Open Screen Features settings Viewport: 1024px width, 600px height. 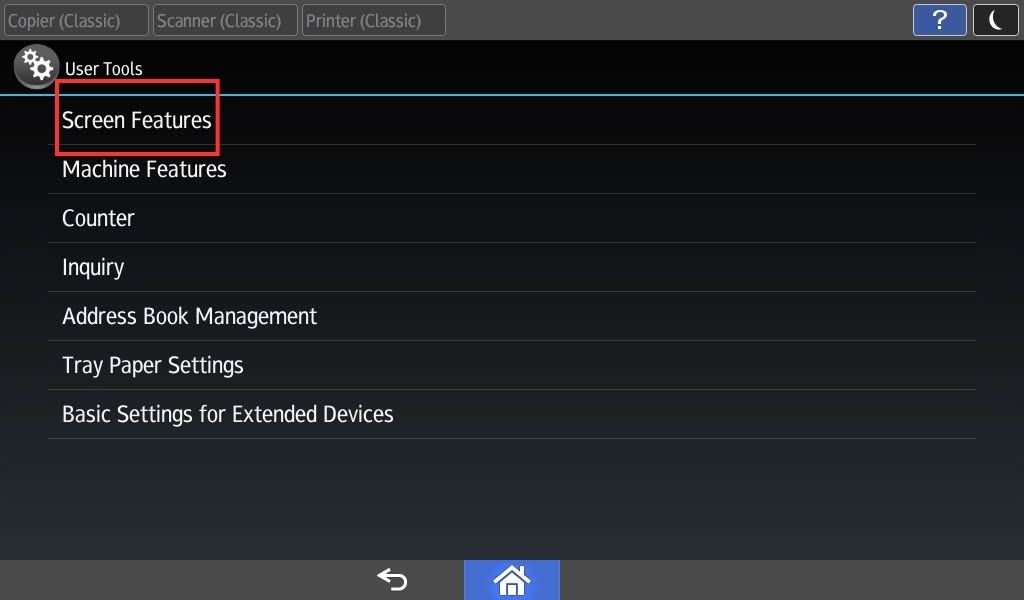tap(512, 120)
